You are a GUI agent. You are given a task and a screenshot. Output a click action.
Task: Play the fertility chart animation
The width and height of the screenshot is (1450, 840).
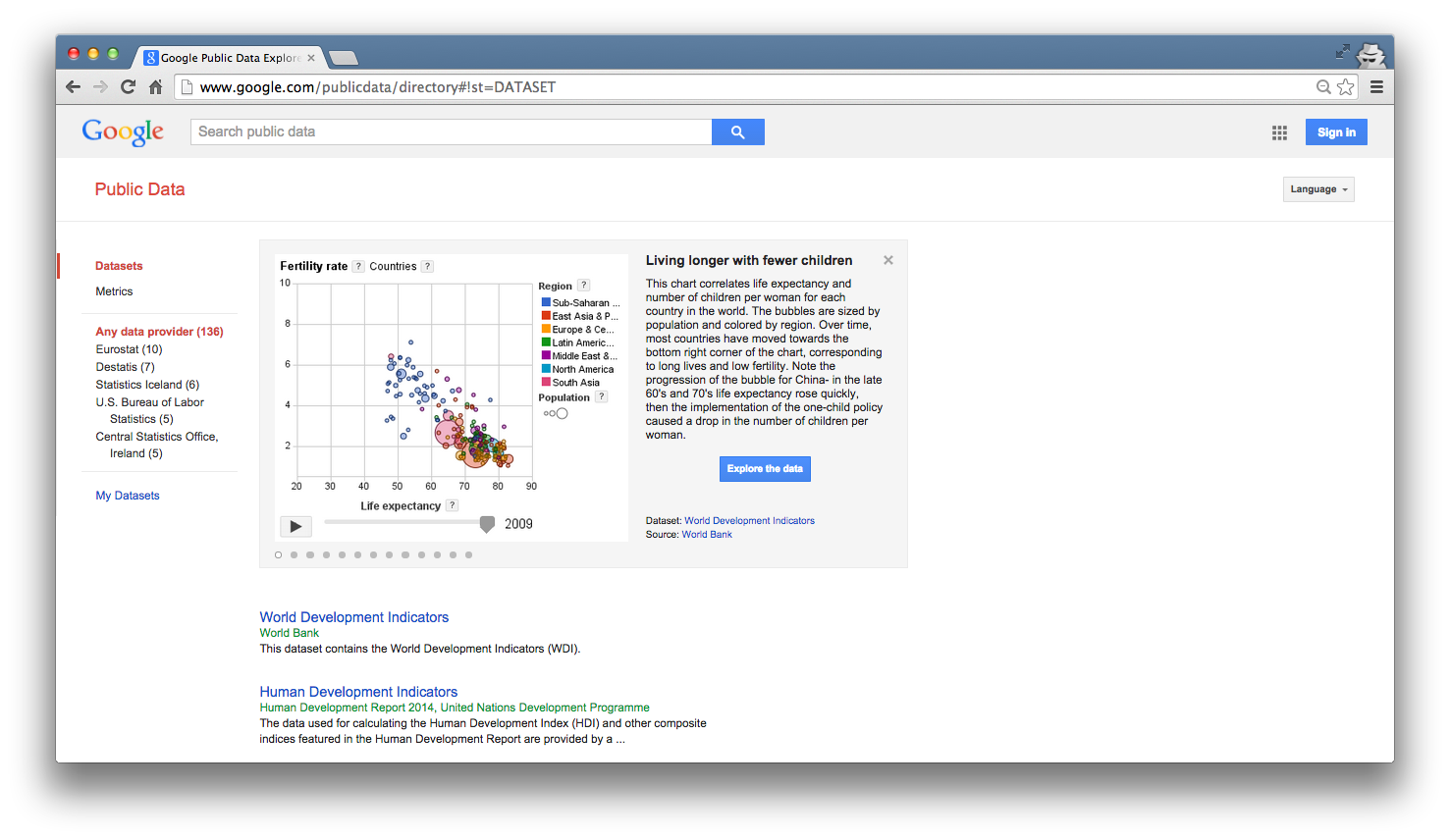click(x=295, y=526)
